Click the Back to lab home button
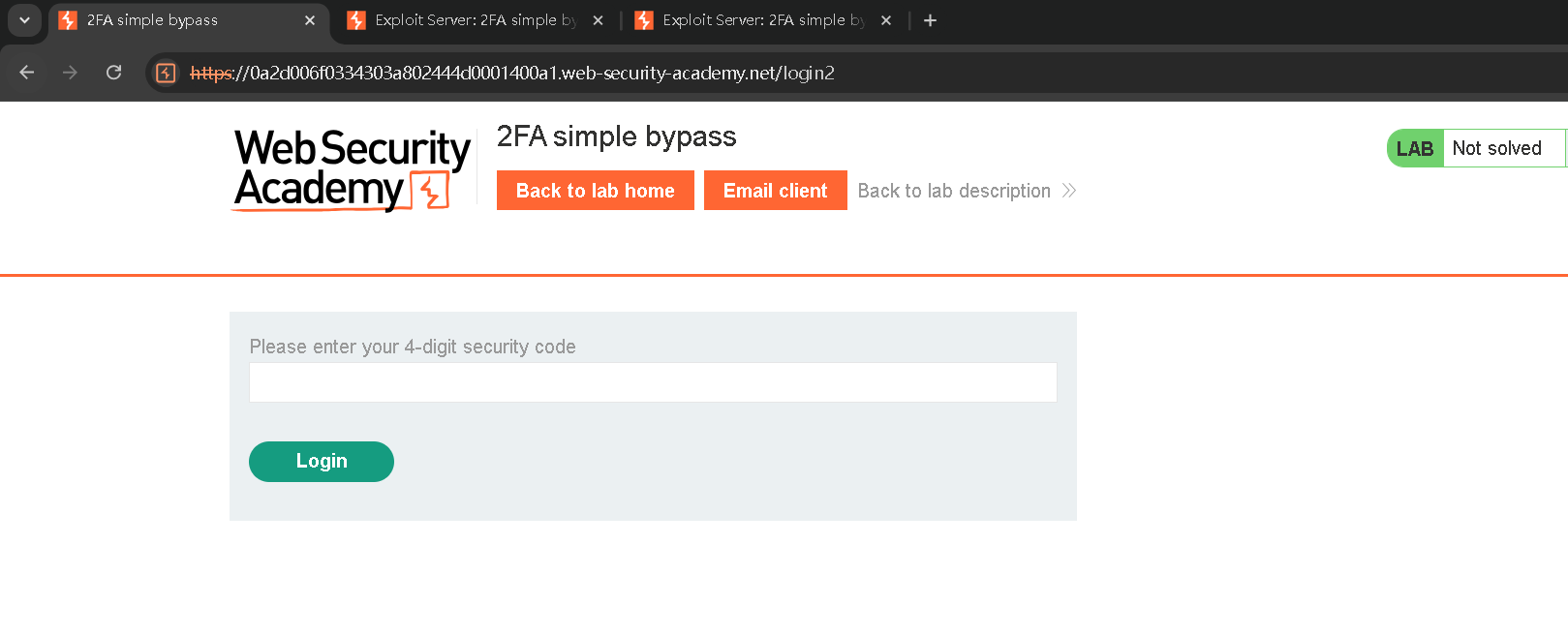 [595, 191]
